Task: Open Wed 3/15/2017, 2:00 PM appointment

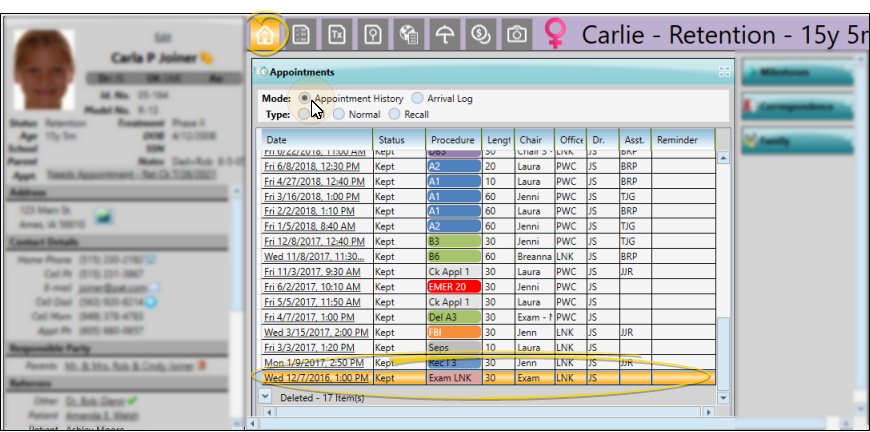Action: coord(316,332)
